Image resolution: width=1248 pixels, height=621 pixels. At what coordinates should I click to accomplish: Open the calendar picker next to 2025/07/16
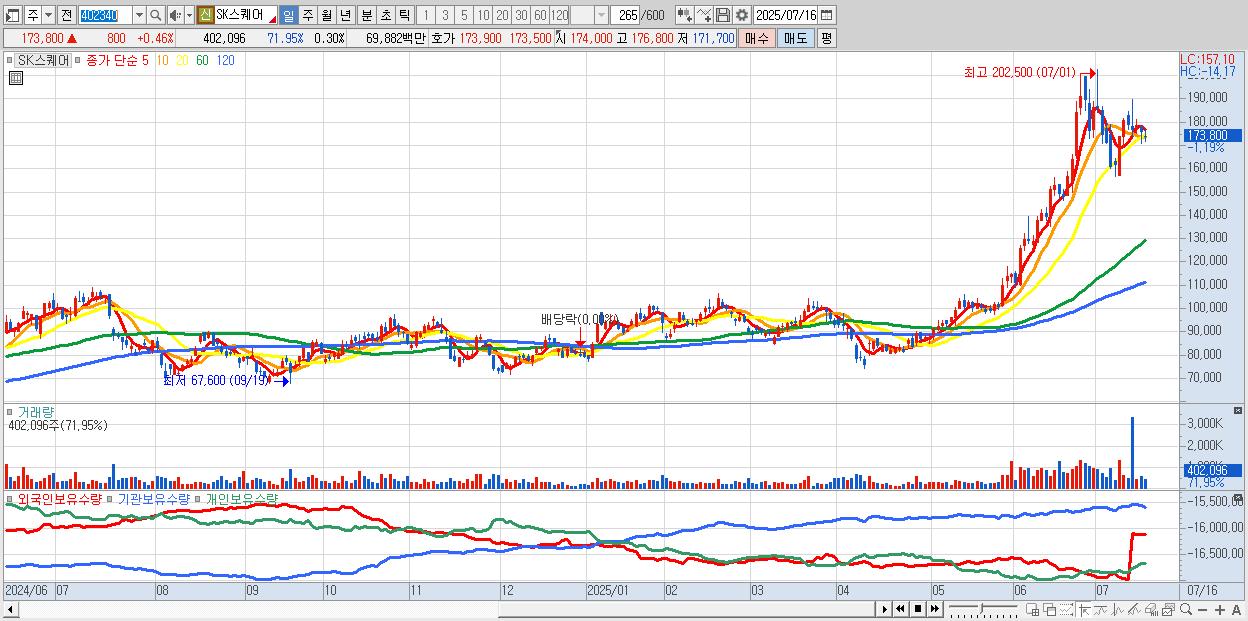(826, 15)
